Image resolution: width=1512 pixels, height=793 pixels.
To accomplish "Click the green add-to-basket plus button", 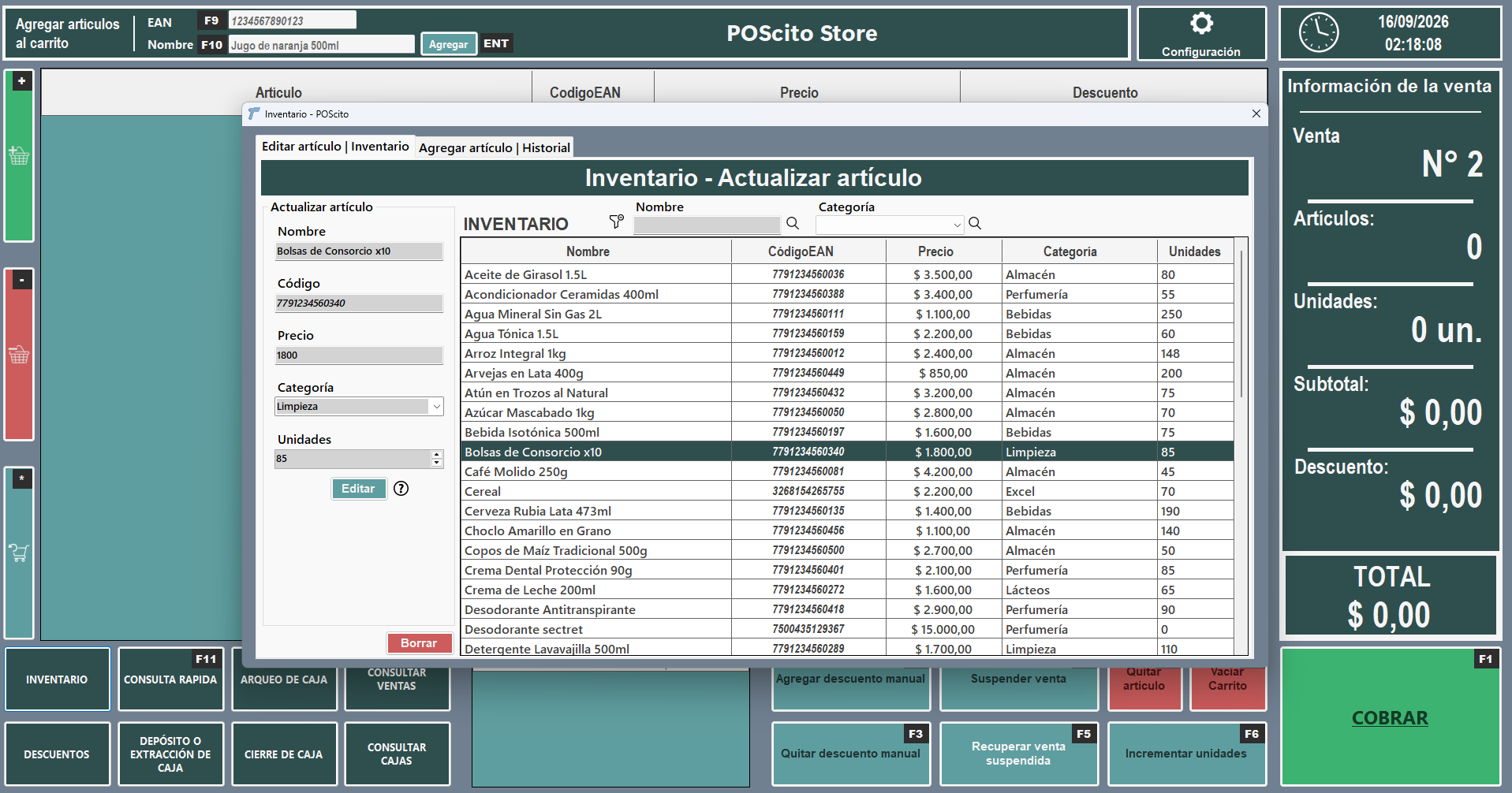I will click(x=20, y=156).
